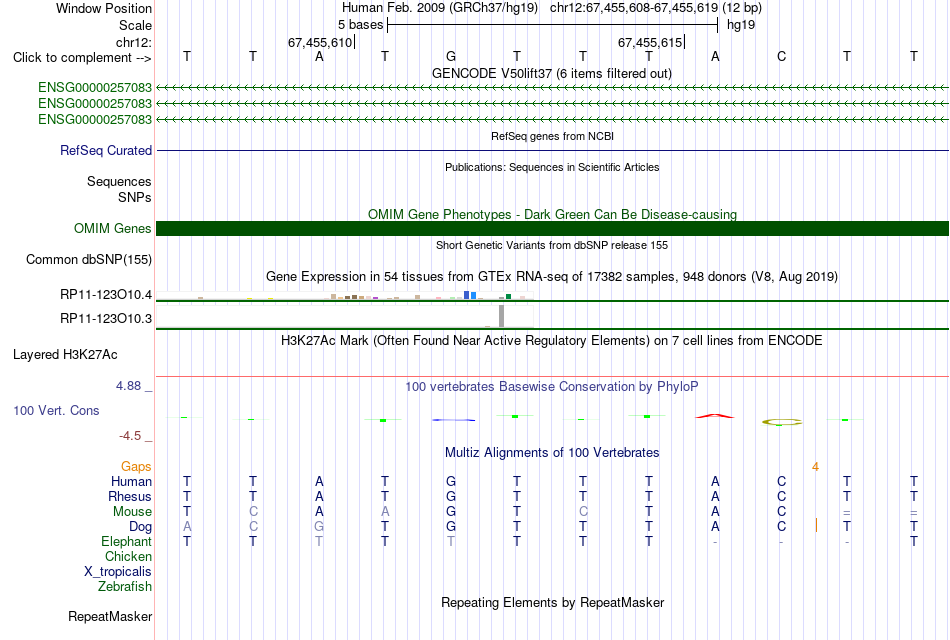Click the hg19 label beside scale bar

coord(741,25)
